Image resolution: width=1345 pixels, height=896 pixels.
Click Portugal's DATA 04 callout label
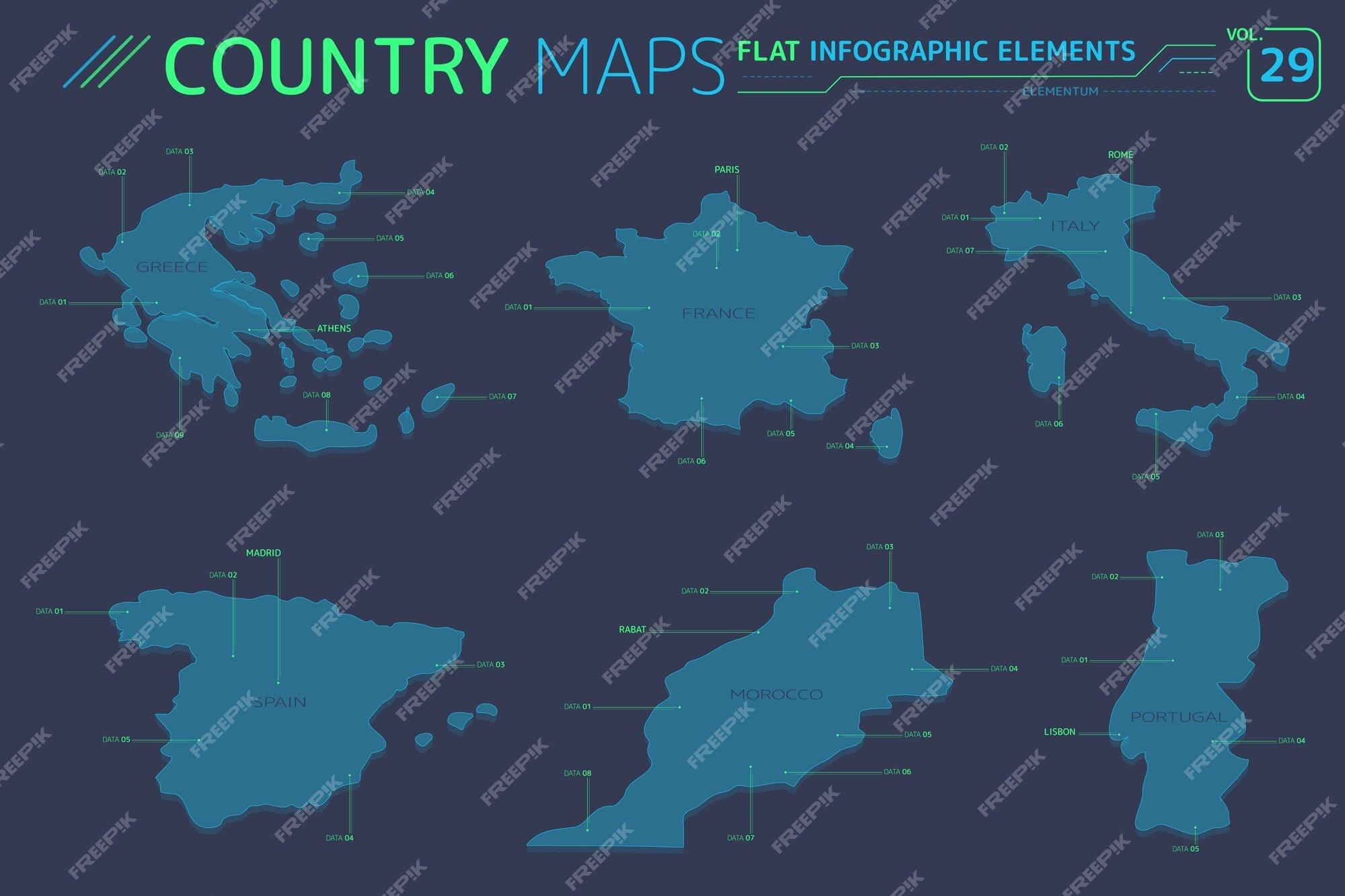pos(1292,741)
